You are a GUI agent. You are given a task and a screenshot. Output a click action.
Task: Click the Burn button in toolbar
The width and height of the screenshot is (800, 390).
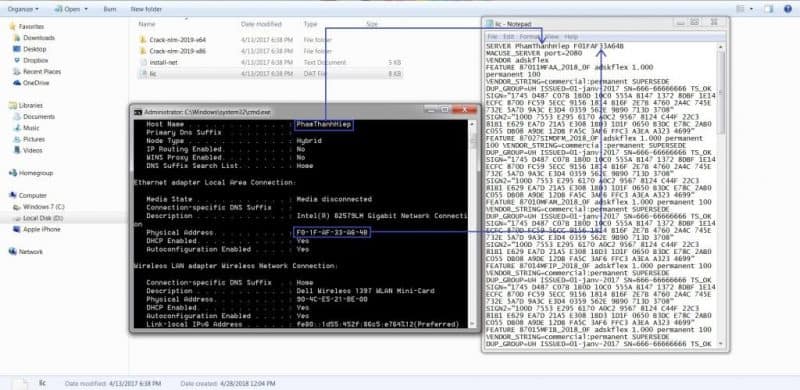pos(110,9)
